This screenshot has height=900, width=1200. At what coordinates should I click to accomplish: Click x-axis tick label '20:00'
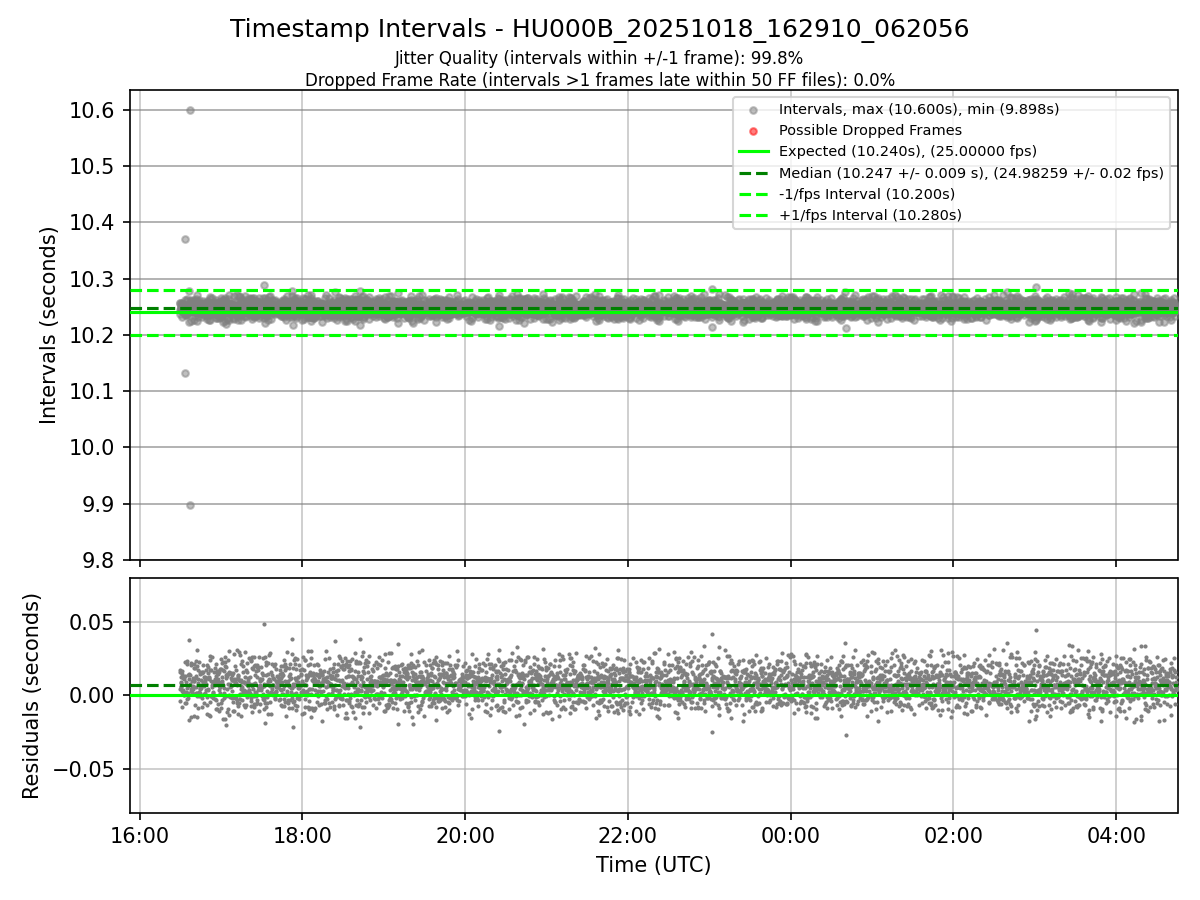coord(465,835)
